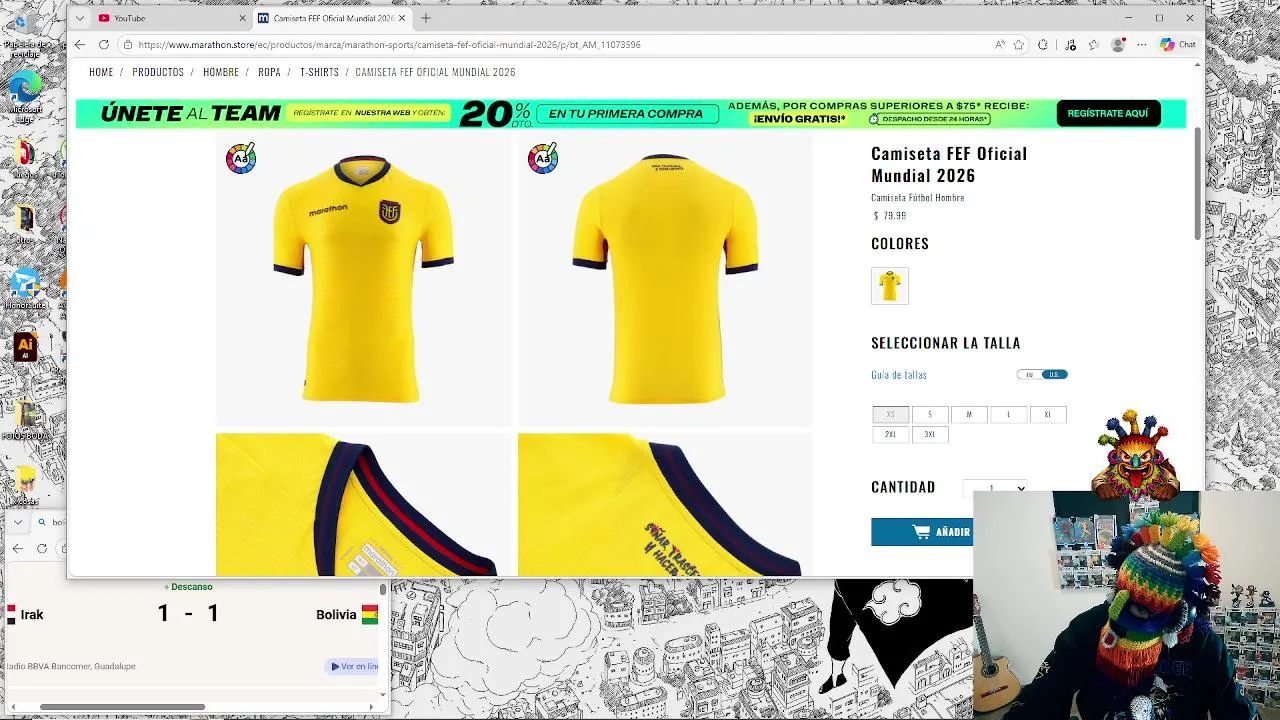Click the ÚNETE AL TEAM promo banner
1280x720 pixels.
point(631,114)
